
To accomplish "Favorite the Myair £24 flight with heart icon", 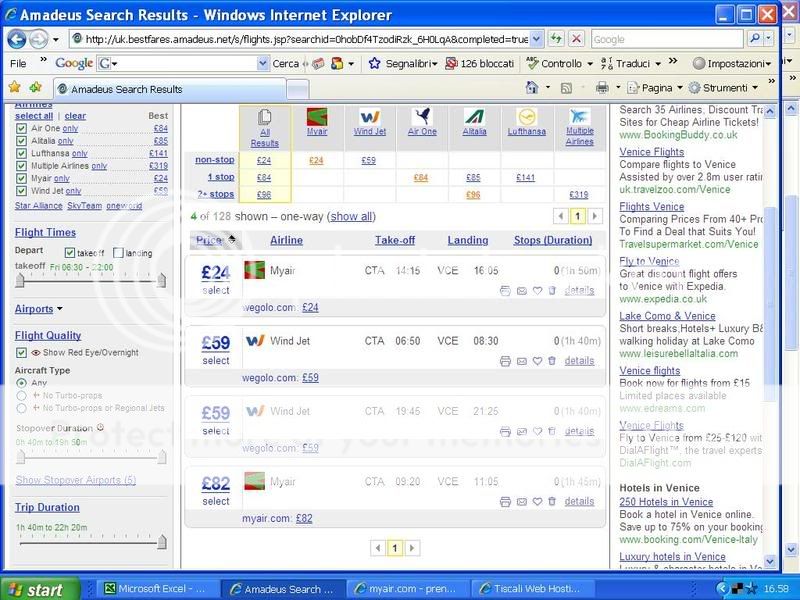I will [x=537, y=291].
